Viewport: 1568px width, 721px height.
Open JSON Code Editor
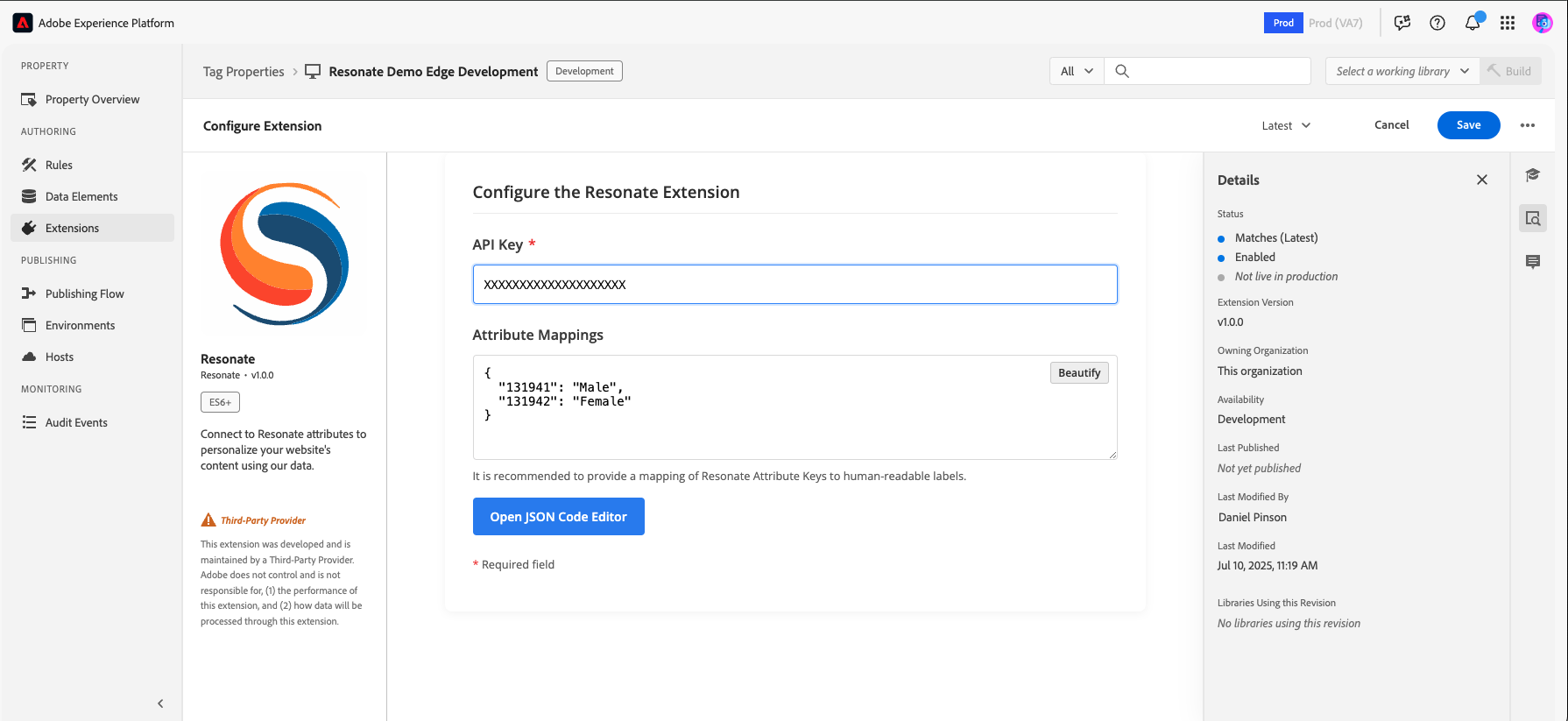click(558, 517)
